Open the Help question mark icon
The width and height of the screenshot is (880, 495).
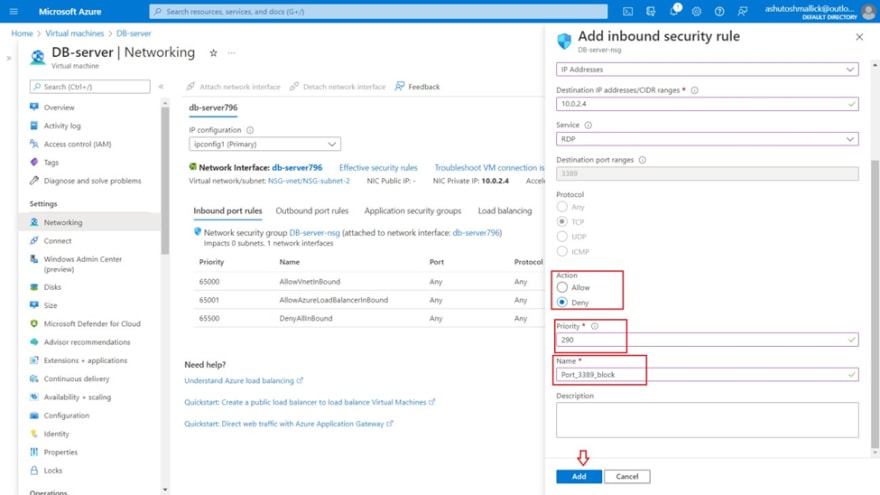click(x=719, y=11)
